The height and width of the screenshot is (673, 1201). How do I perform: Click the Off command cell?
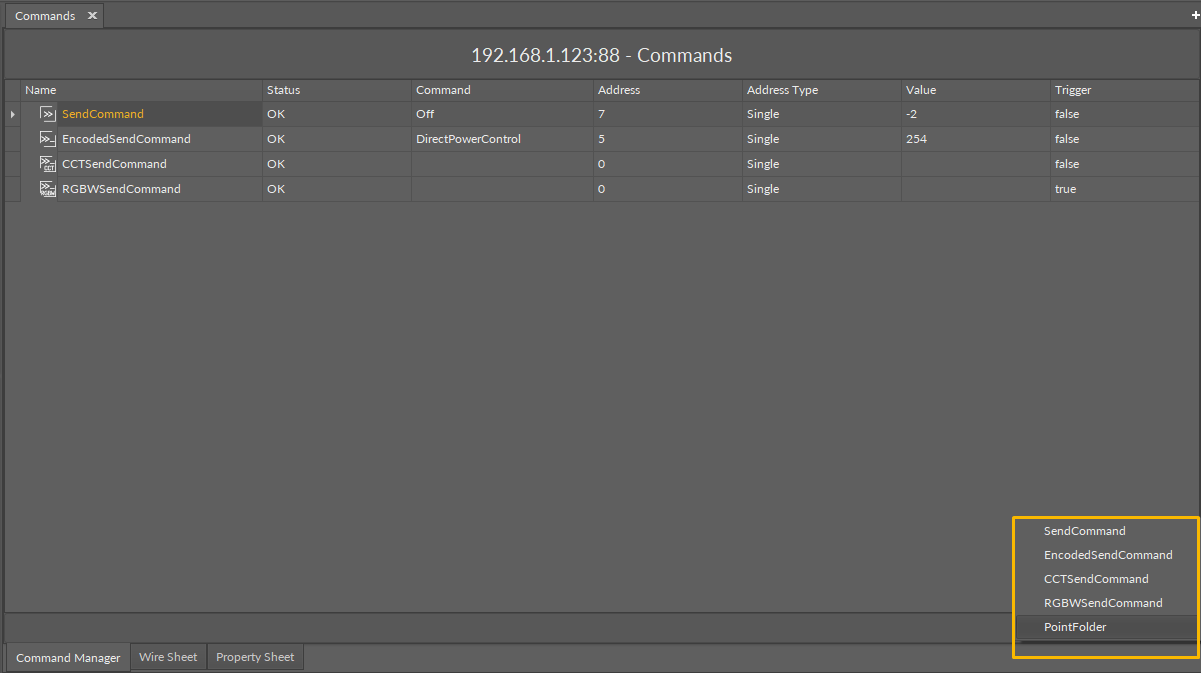(x=502, y=114)
